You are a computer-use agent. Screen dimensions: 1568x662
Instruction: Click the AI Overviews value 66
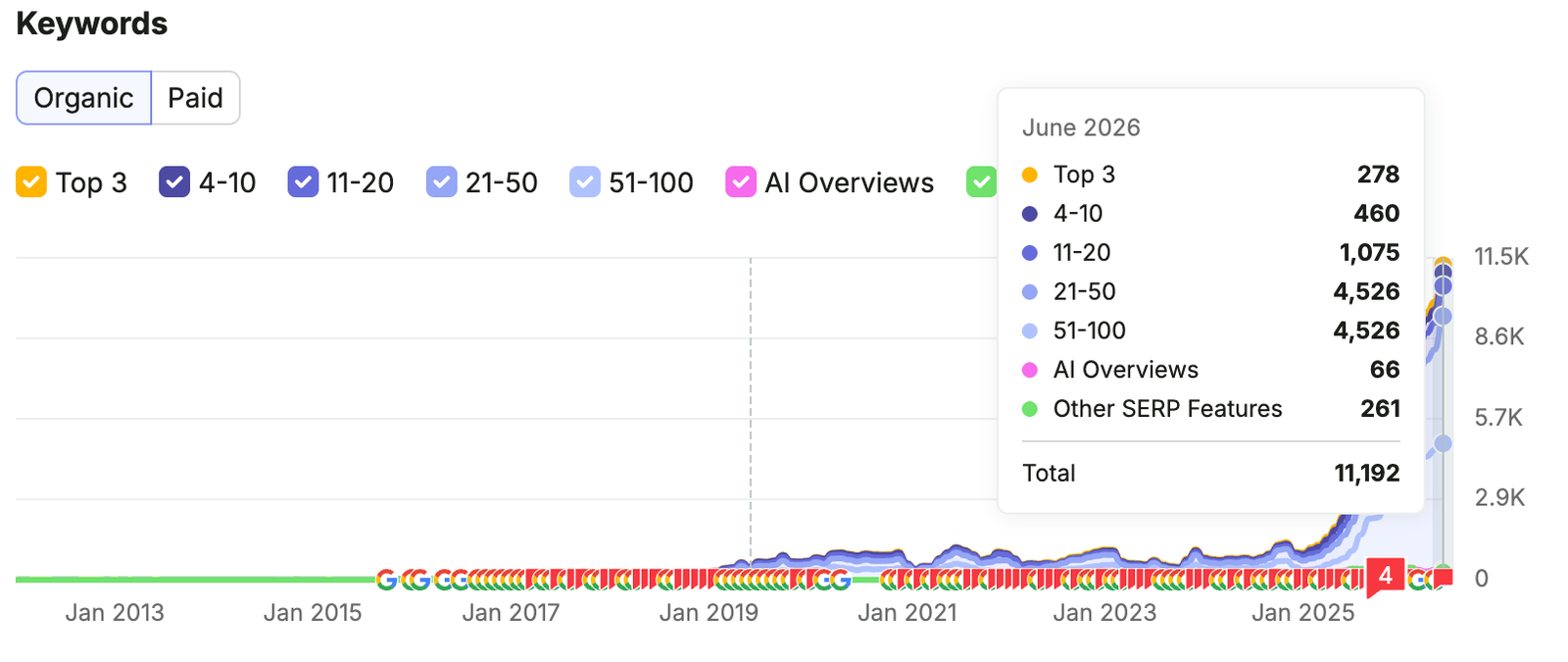(x=1385, y=370)
